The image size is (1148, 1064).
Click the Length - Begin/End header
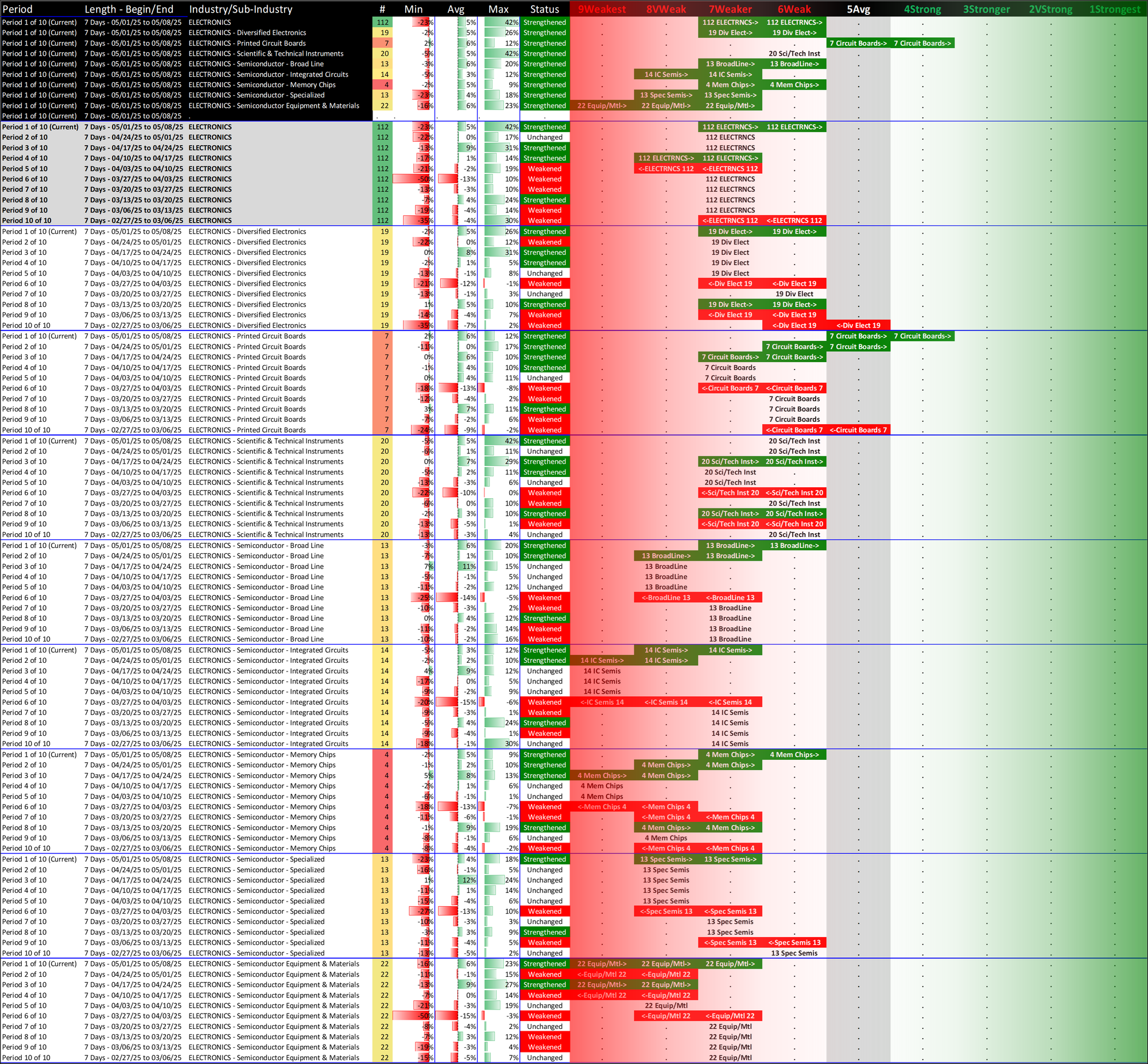[x=129, y=9]
